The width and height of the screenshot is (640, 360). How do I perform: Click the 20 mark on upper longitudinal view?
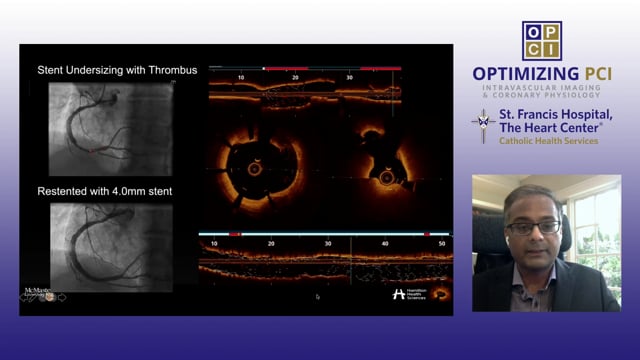[x=295, y=78]
